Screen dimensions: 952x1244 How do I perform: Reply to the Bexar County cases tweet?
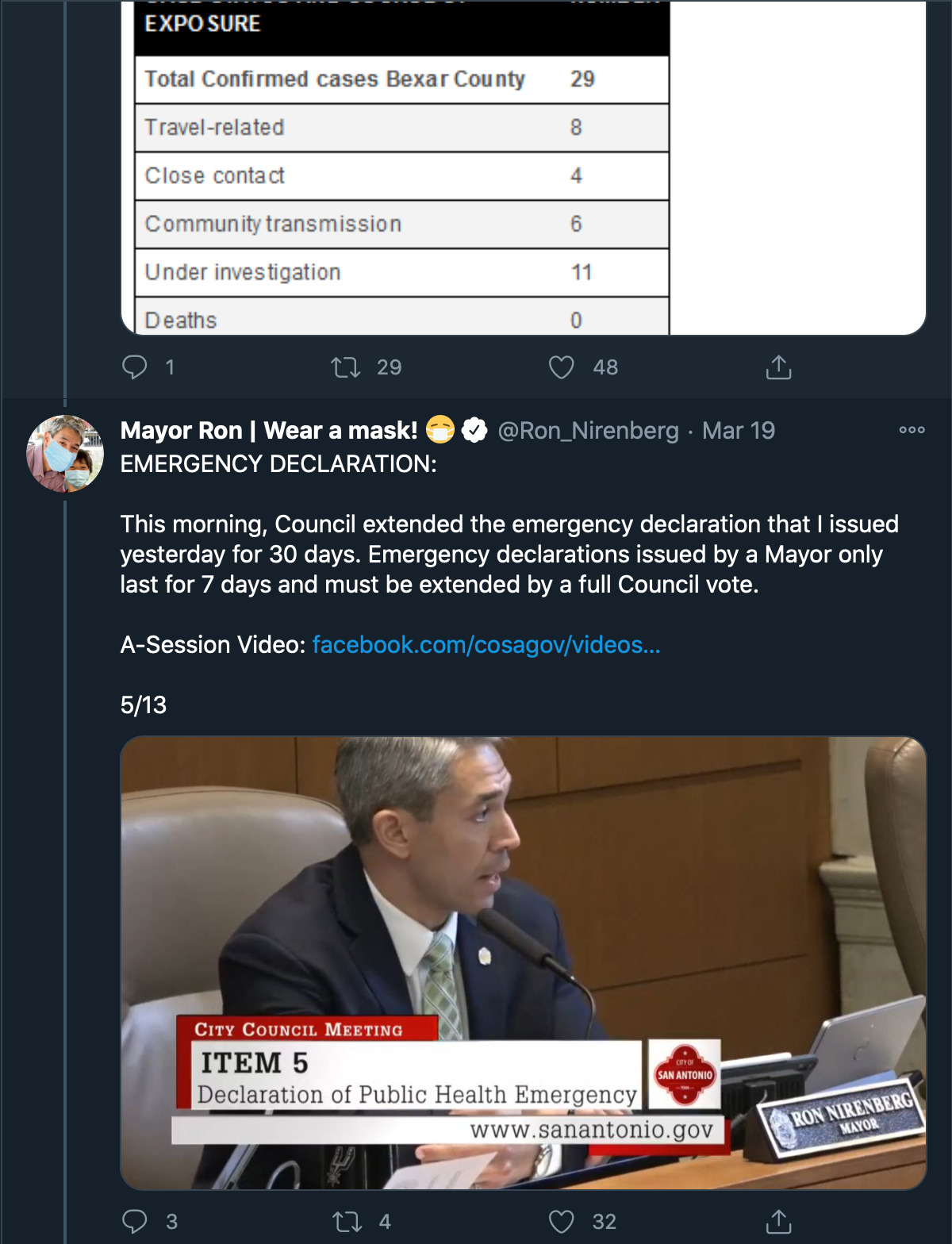click(135, 367)
